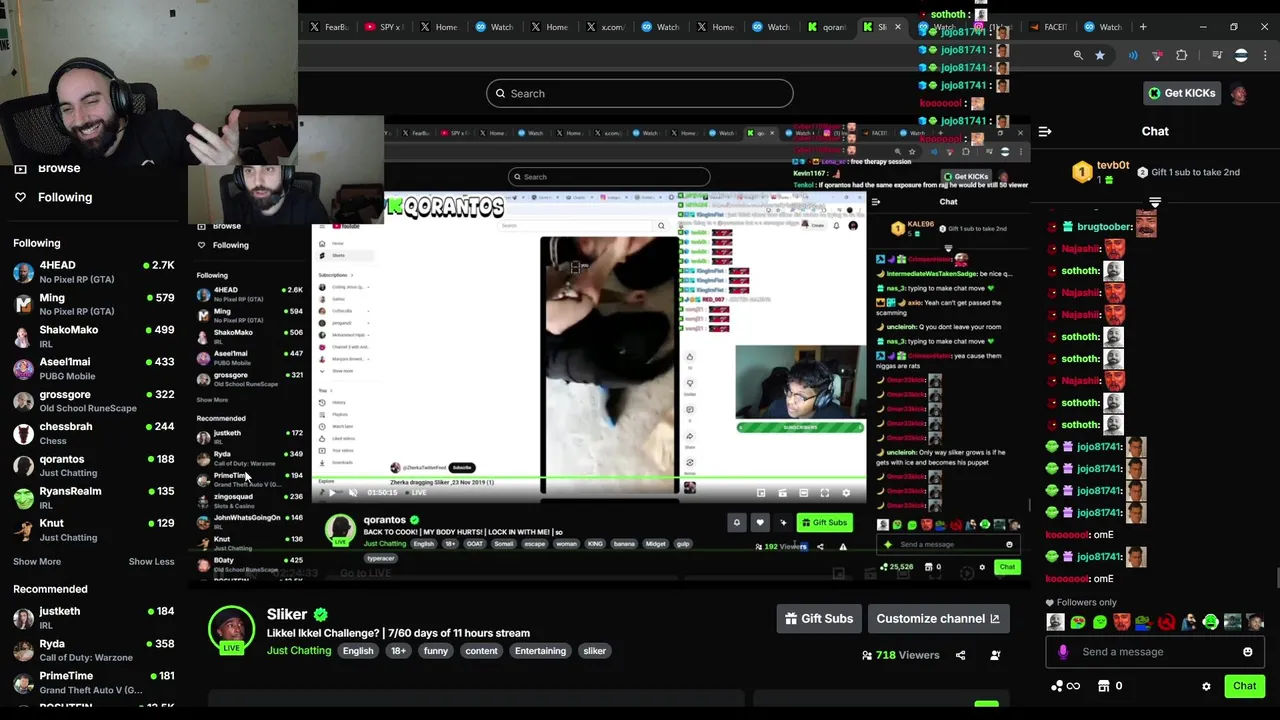Open 4HEAD channel in Following list
The image size is (1280, 720).
tap(93, 272)
